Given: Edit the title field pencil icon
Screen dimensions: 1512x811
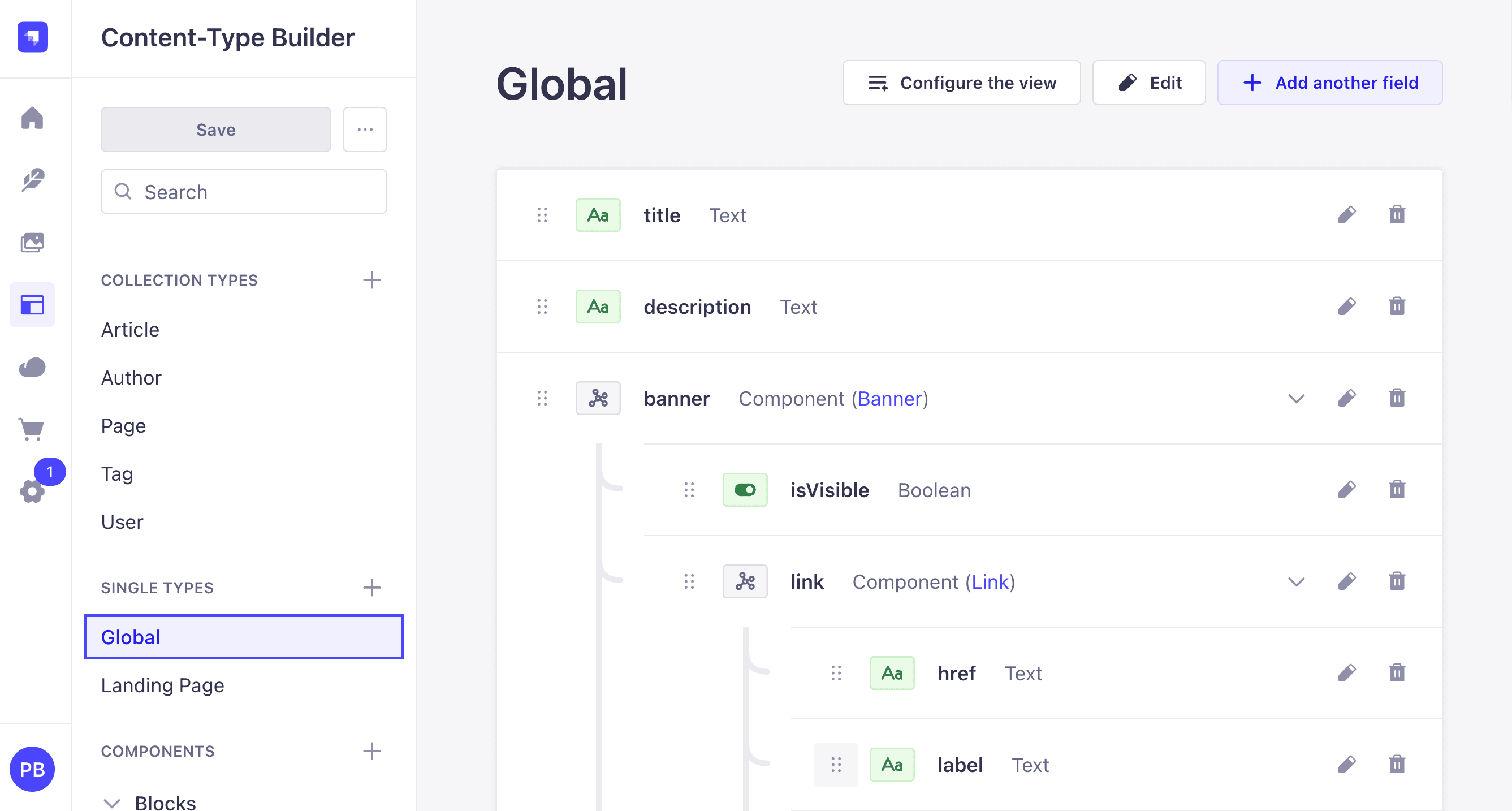Looking at the screenshot, I should (1346, 215).
